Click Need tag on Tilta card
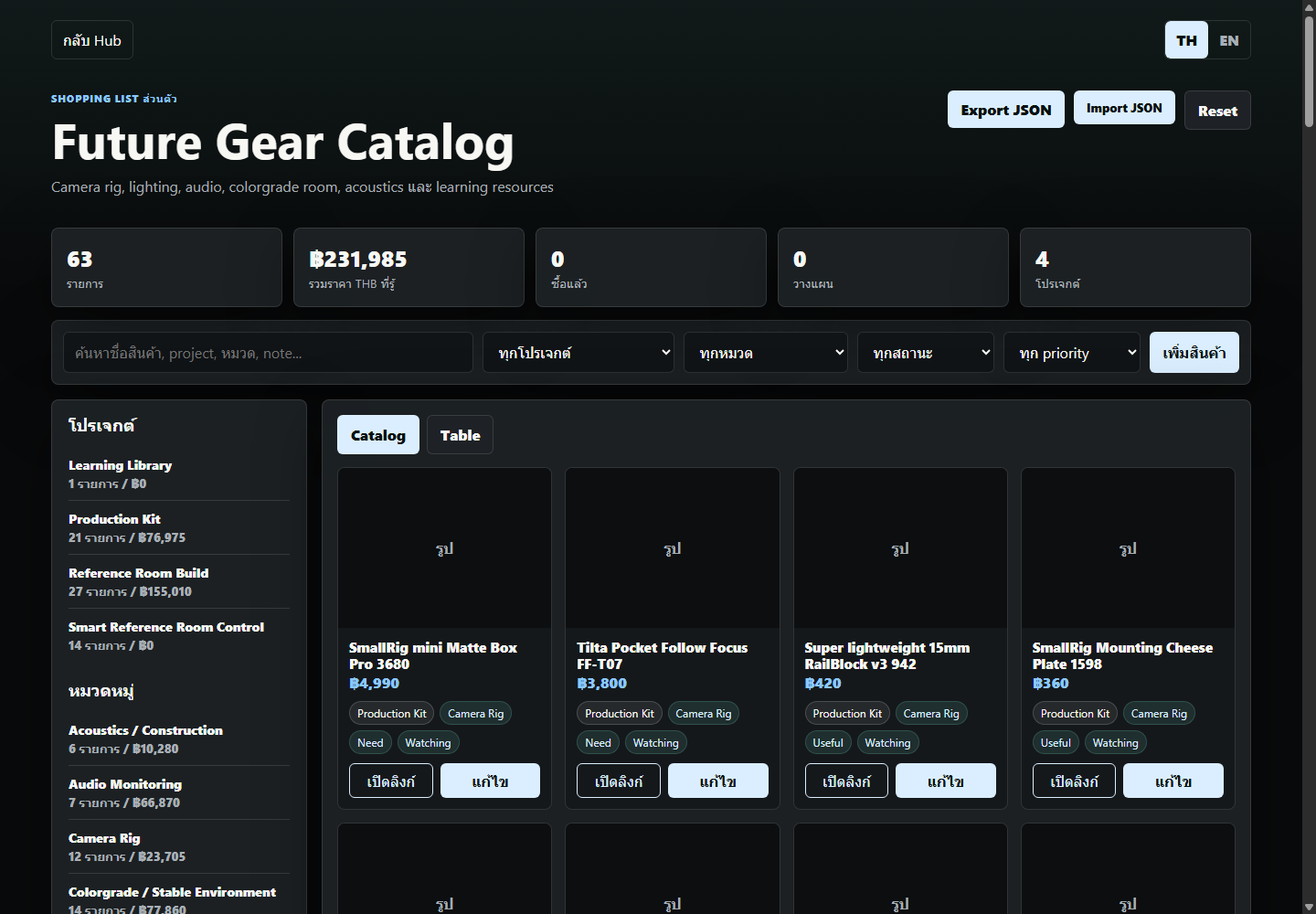This screenshot has height=914, width=1316. click(x=598, y=743)
